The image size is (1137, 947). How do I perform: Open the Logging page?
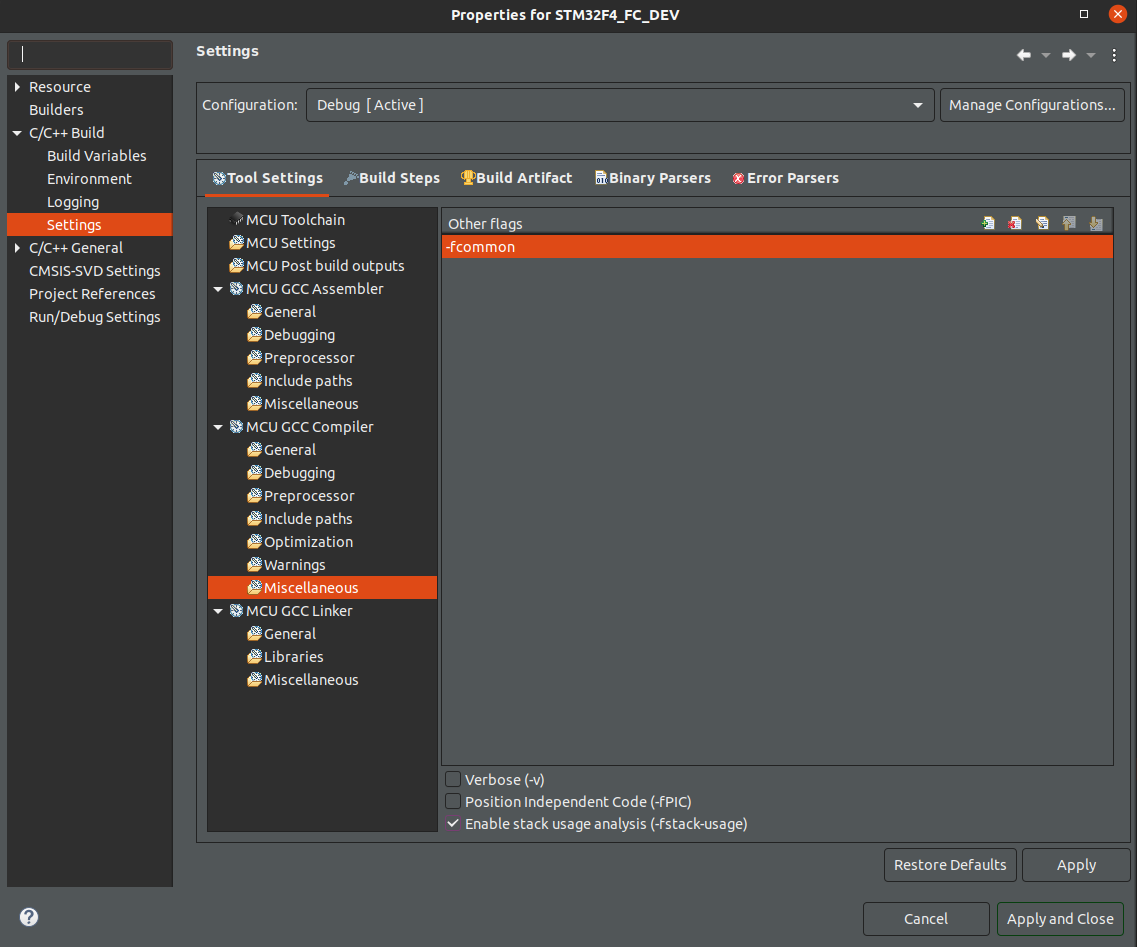[73, 202]
